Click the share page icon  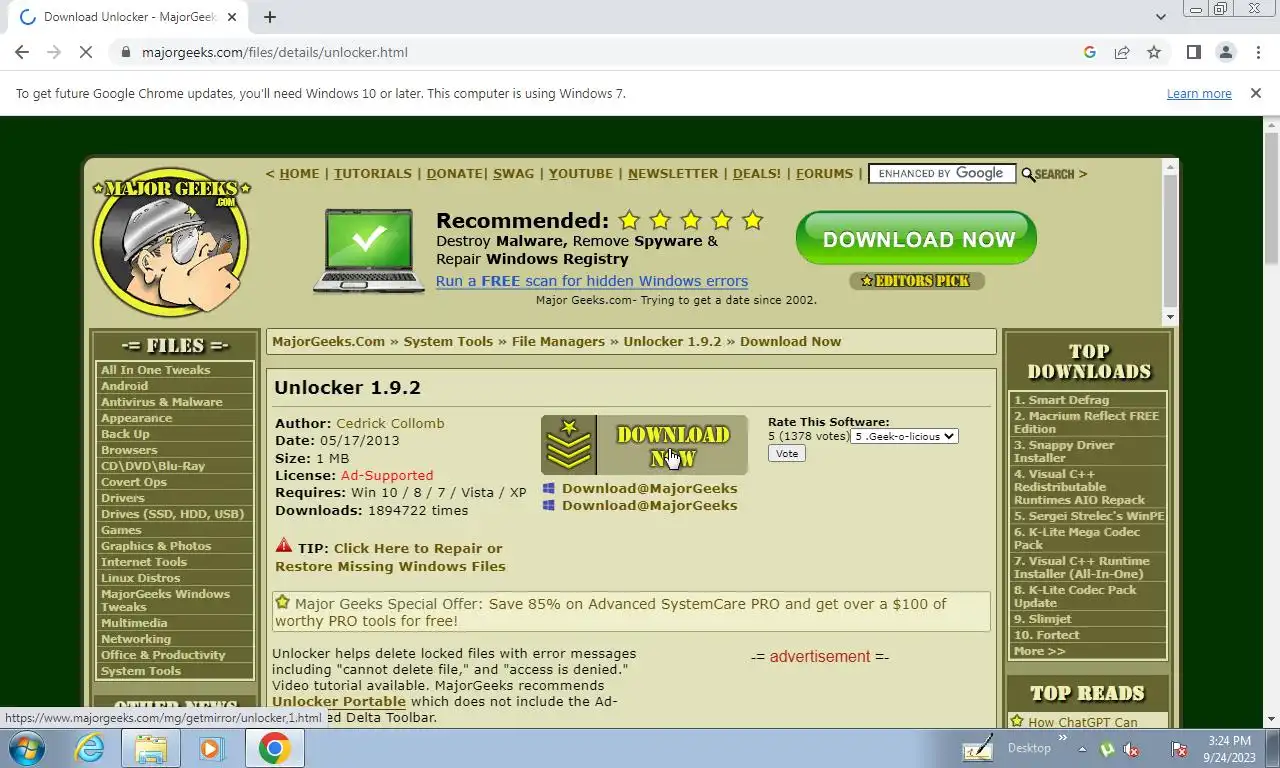tap(1122, 52)
